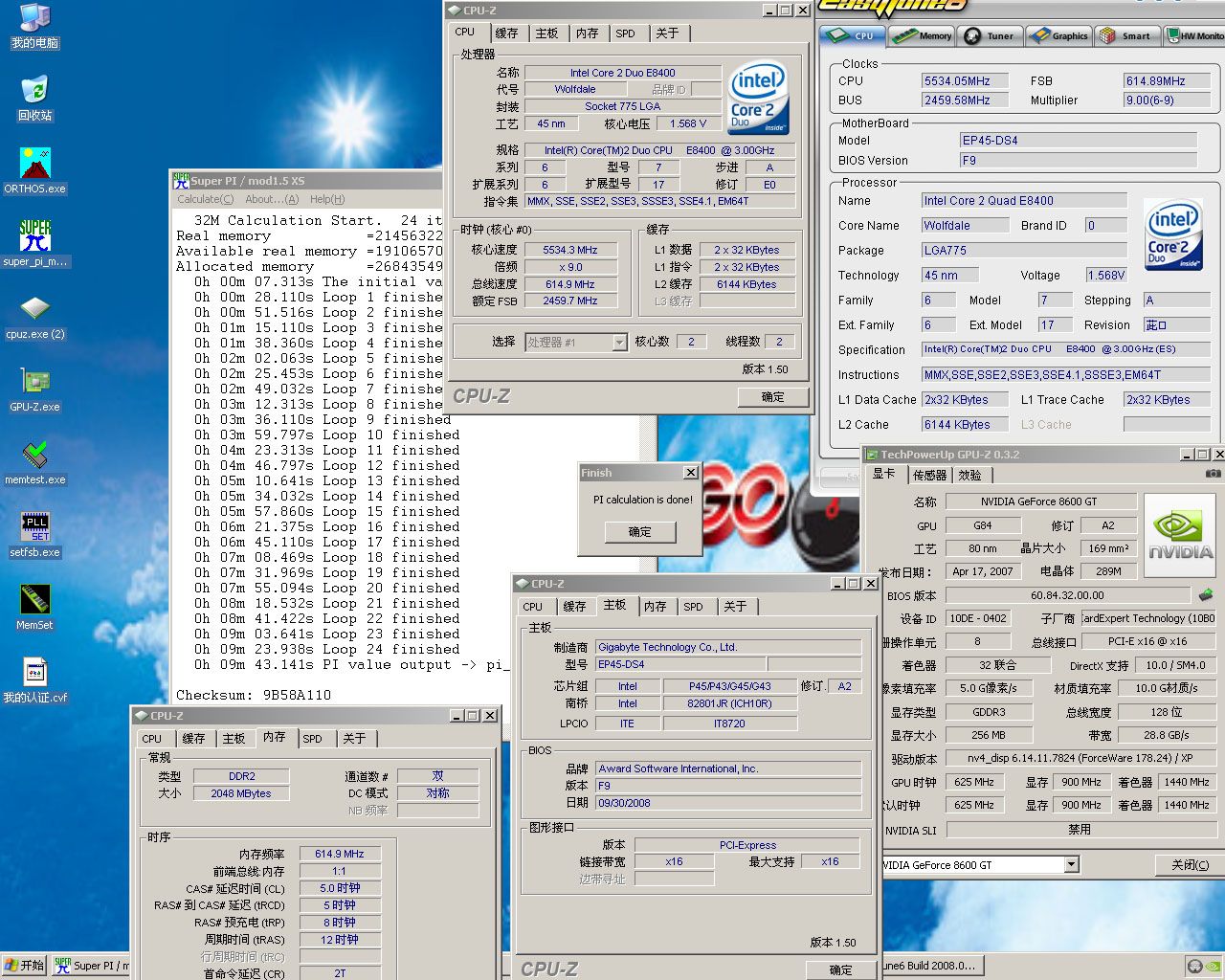
Task: Open About menu in Super PI
Action: point(272,199)
